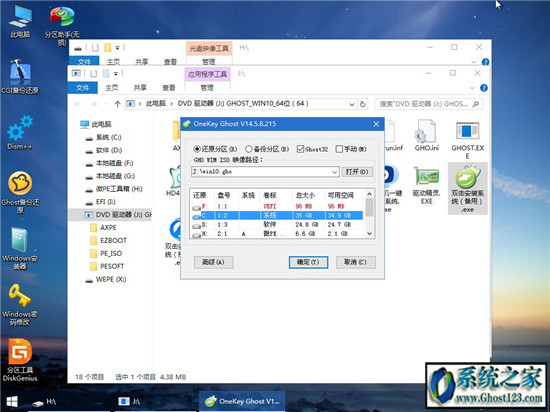550x412 pixels.
Task: Click the Windows Start button
Action: coord(12,401)
